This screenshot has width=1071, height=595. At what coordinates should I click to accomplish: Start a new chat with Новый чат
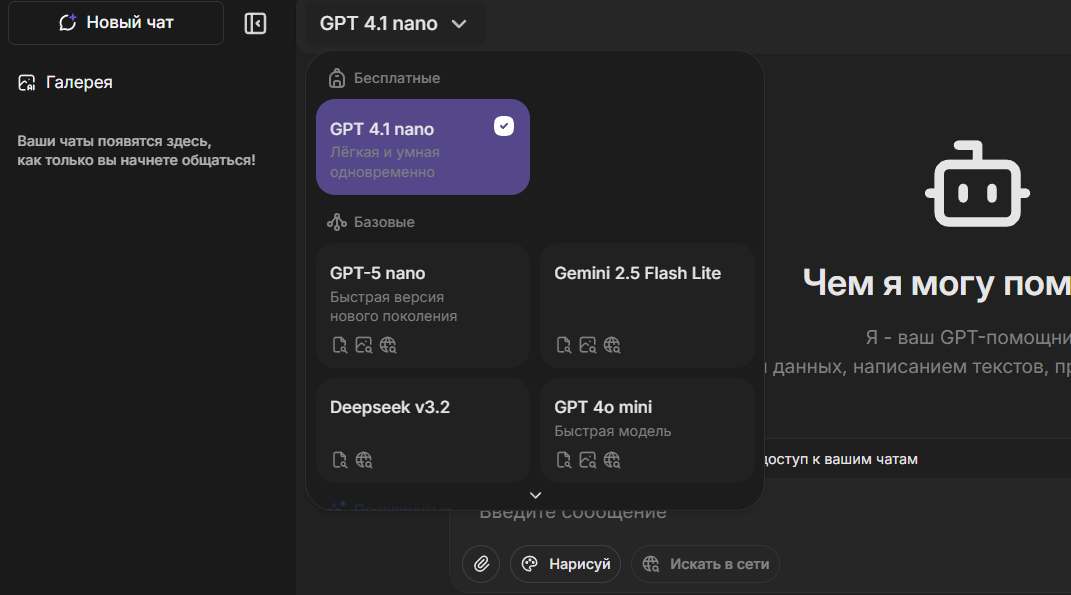pyautogui.click(x=115, y=23)
